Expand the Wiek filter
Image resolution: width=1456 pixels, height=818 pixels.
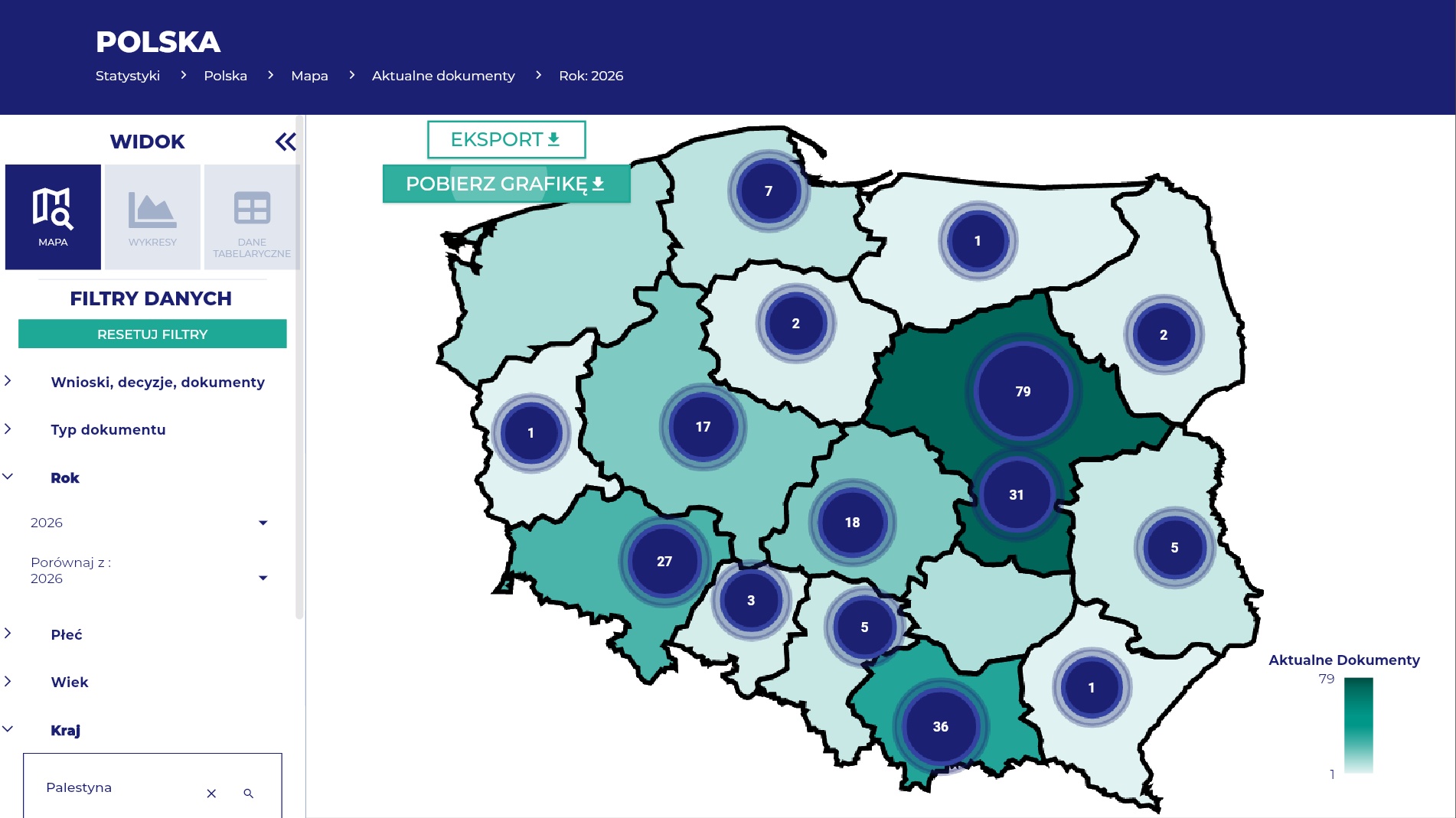tap(70, 682)
